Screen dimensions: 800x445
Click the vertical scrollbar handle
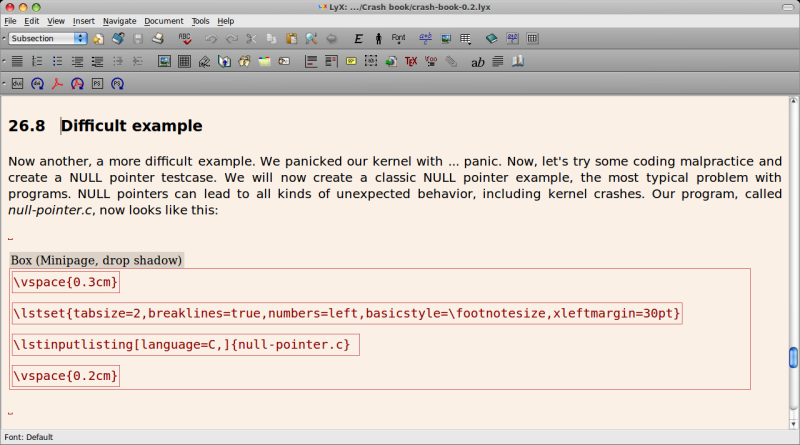click(793, 357)
